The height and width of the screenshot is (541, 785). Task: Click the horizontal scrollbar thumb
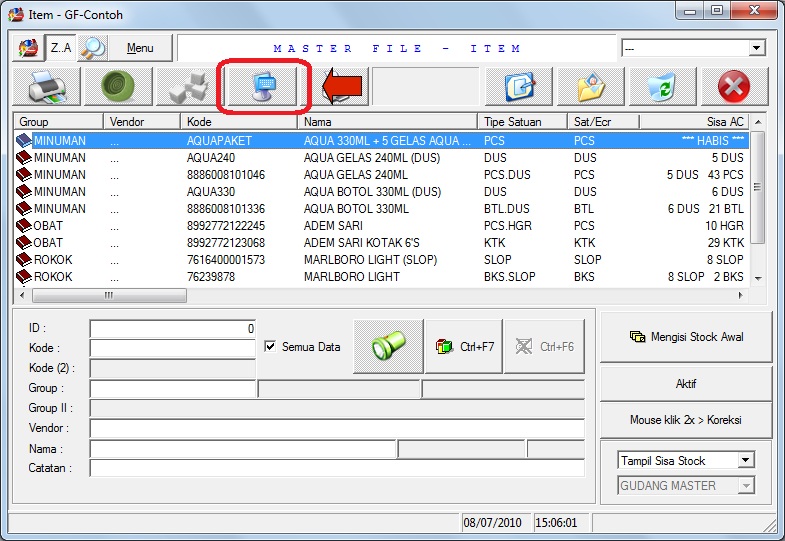109,295
